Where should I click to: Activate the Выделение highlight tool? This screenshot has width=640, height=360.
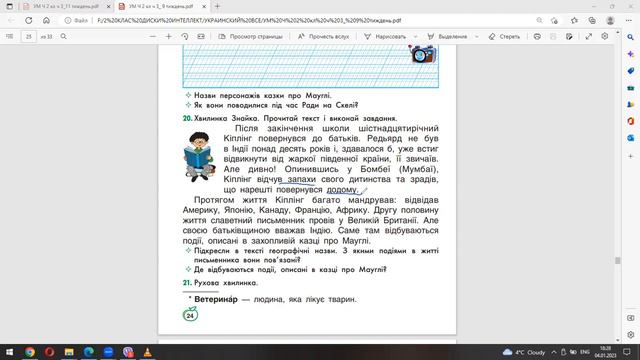pyautogui.click(x=447, y=36)
